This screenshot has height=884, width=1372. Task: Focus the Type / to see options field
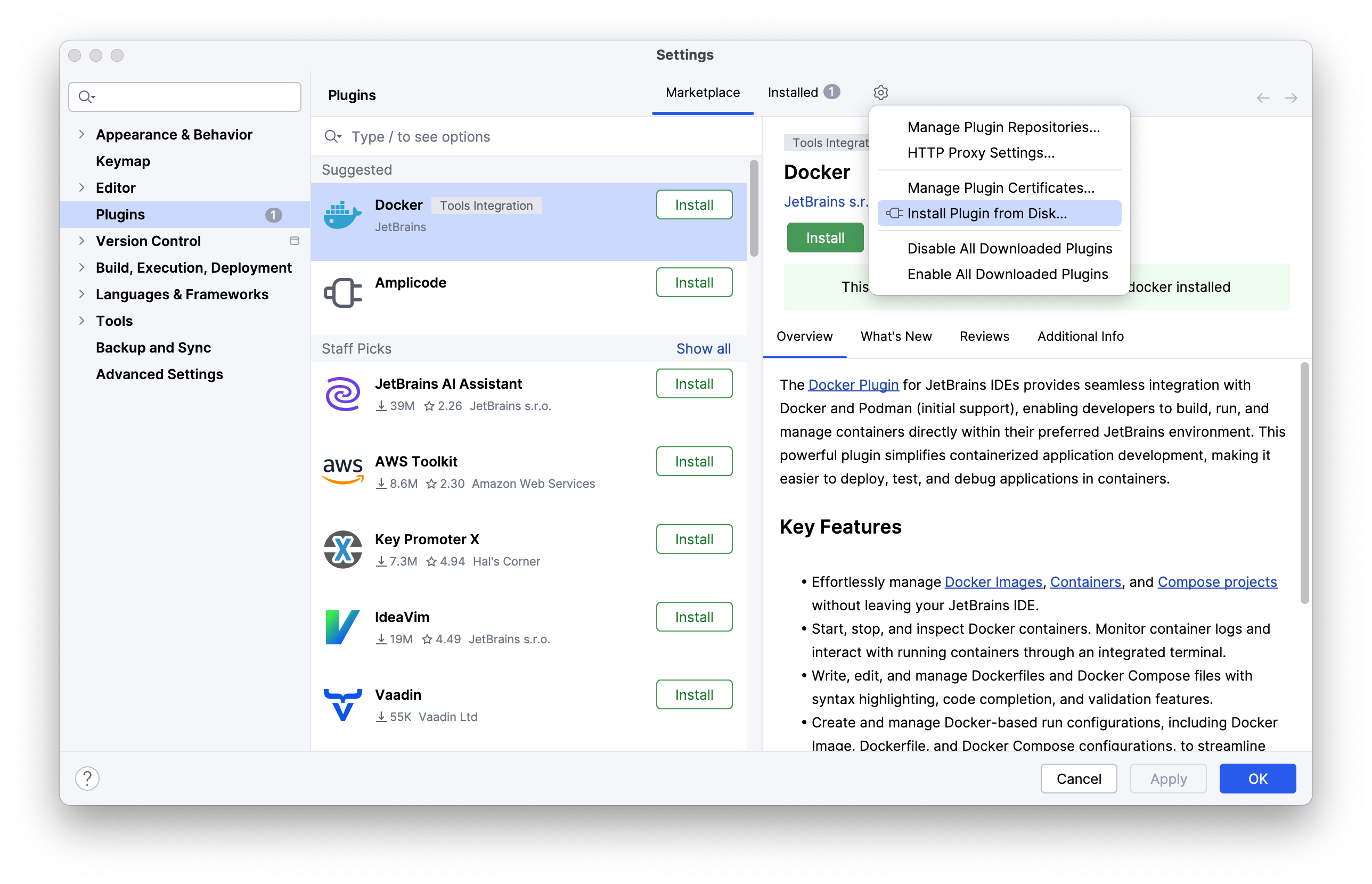tap(536, 137)
